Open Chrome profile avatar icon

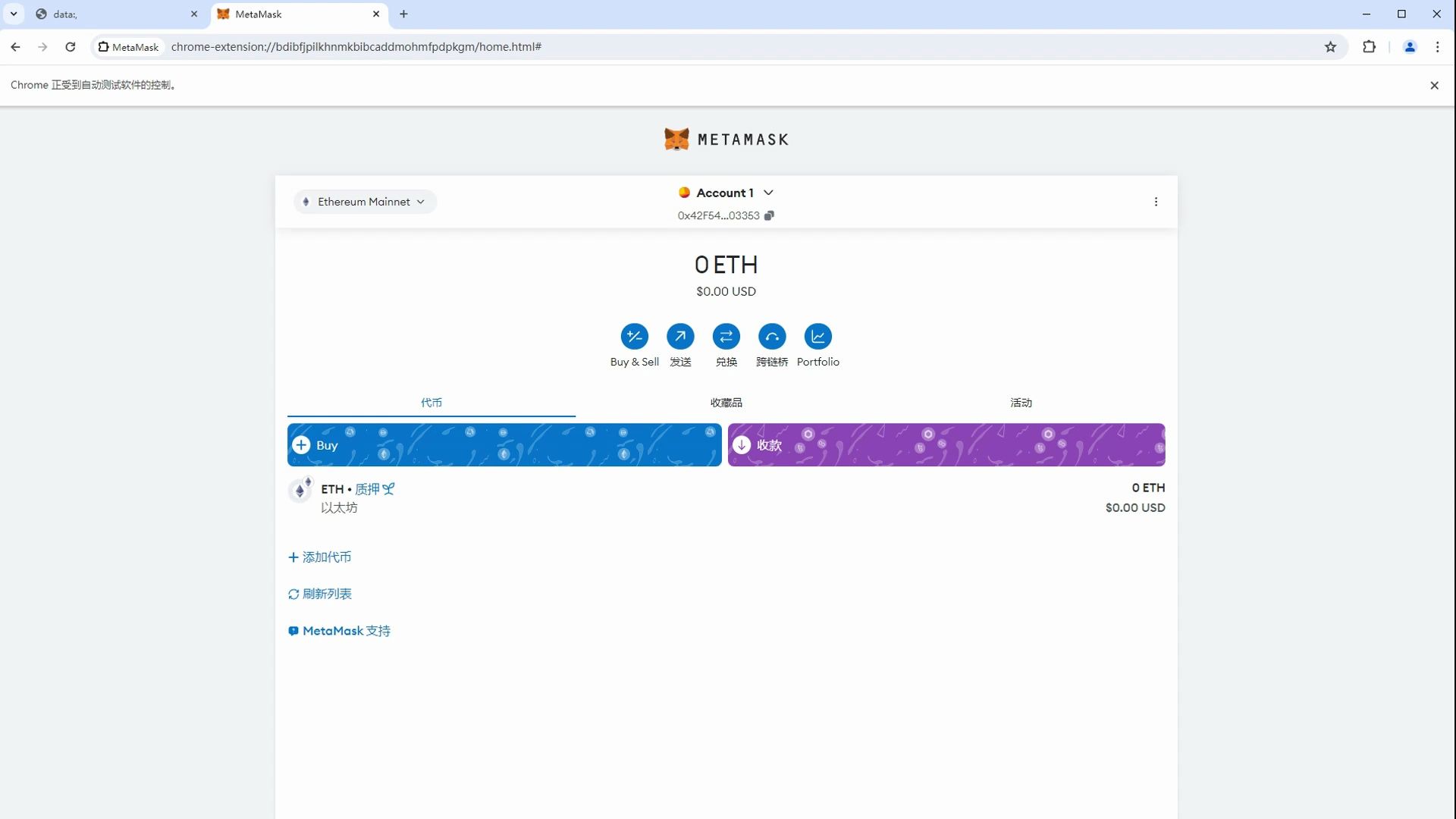tap(1410, 47)
